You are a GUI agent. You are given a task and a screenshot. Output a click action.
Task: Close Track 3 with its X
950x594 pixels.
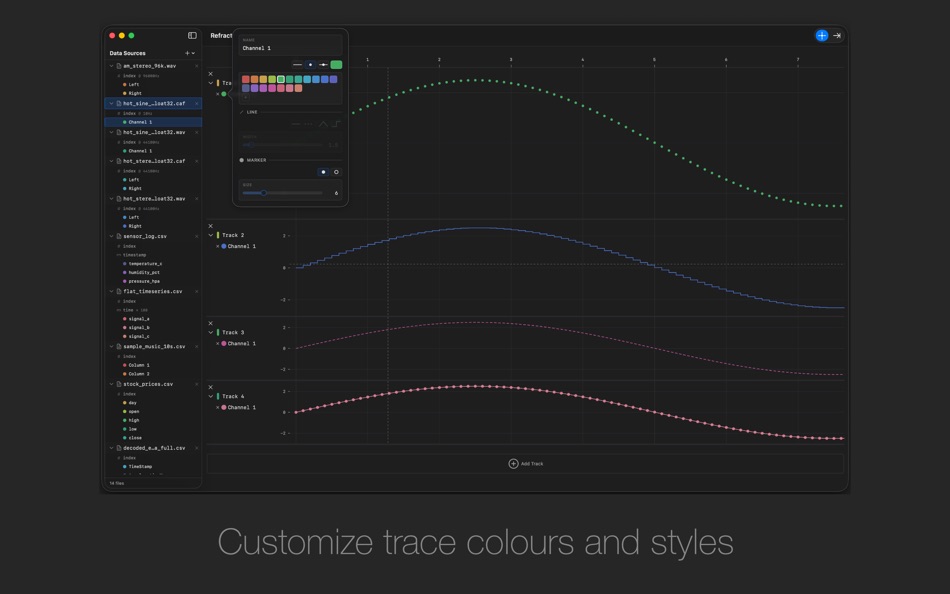click(x=211, y=324)
